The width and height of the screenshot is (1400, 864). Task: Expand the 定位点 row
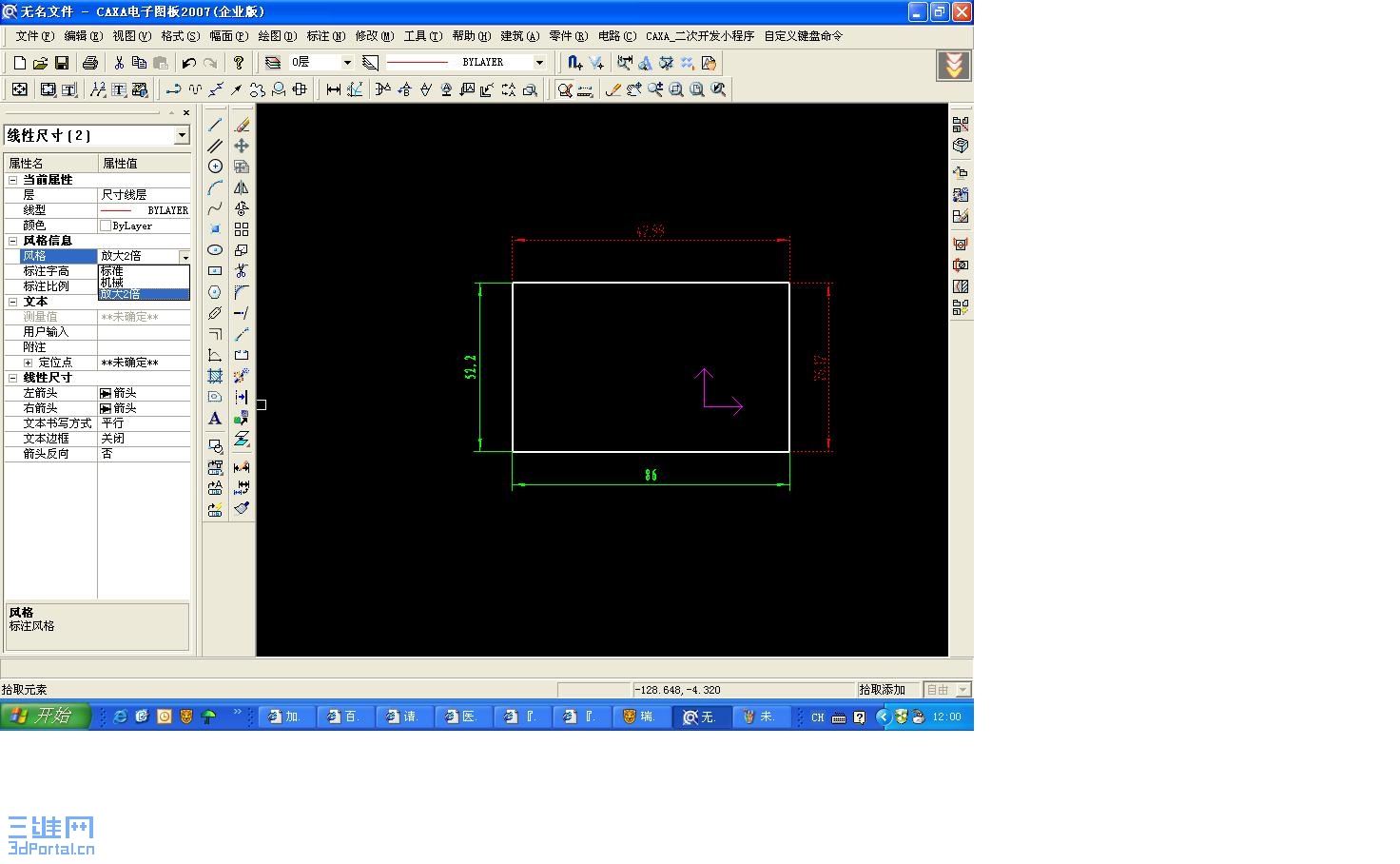coord(28,363)
